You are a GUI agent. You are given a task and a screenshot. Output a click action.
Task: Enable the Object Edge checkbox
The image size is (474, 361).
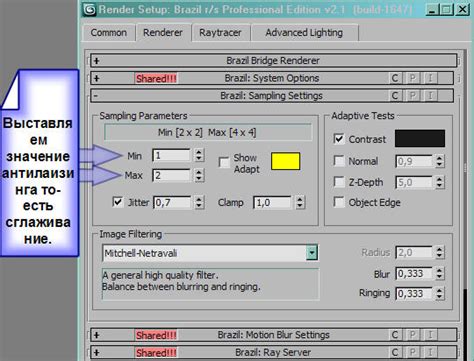click(x=339, y=202)
